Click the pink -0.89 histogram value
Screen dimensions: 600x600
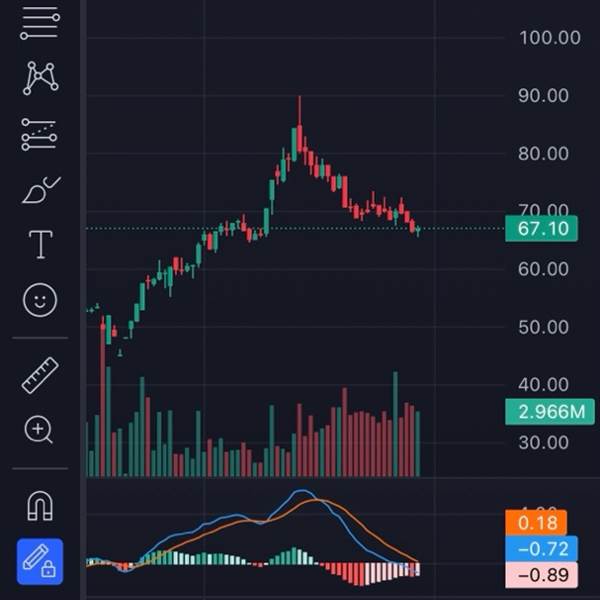pyautogui.click(x=541, y=575)
